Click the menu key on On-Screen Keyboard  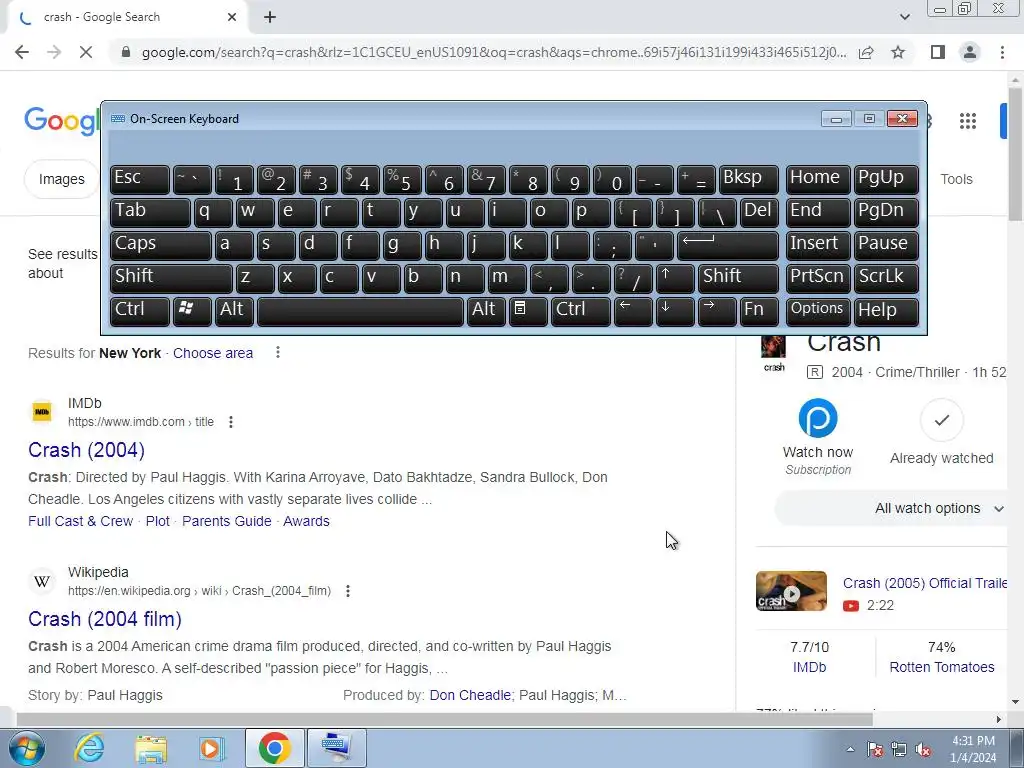[x=528, y=310]
